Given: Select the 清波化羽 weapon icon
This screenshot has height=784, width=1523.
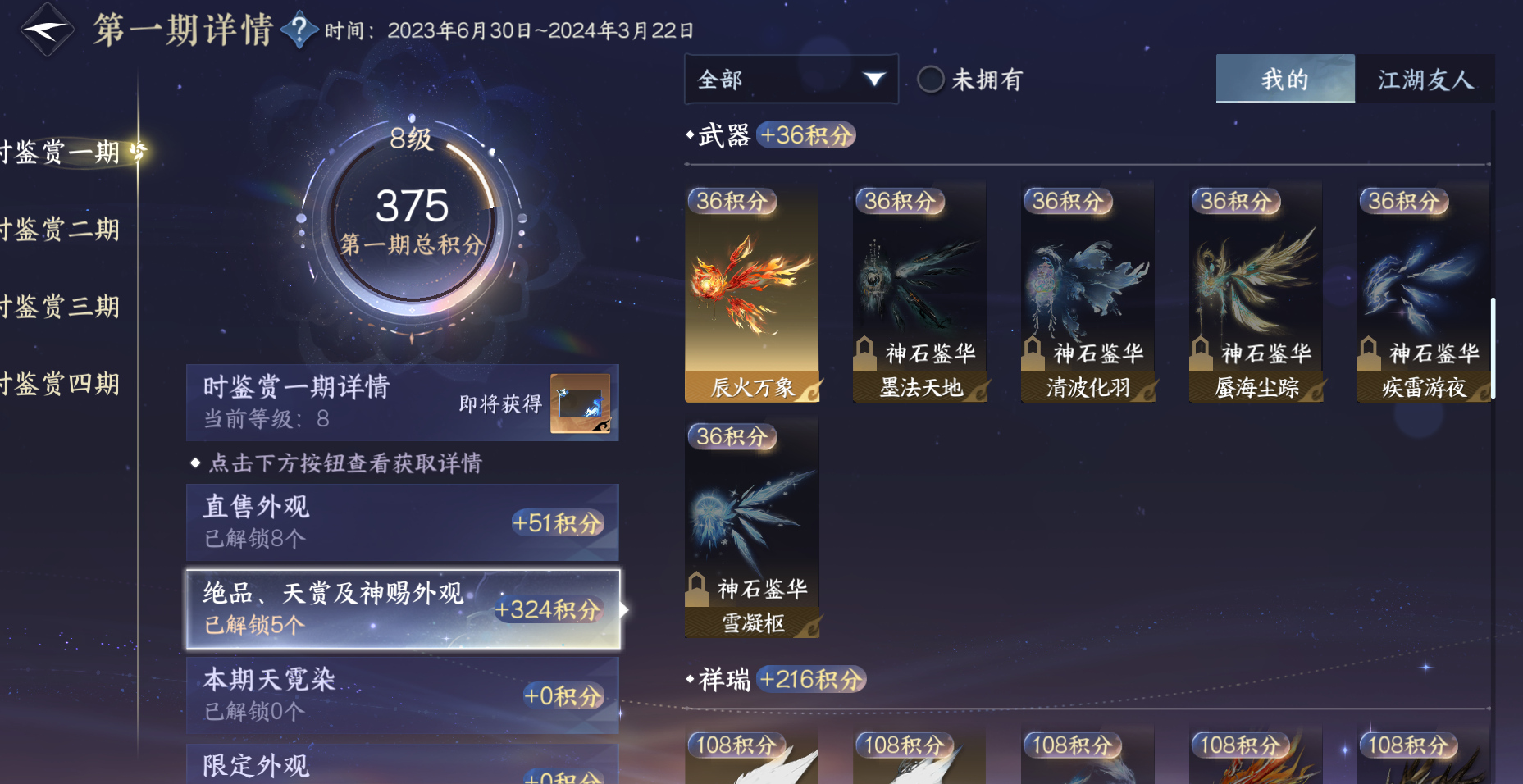Looking at the screenshot, I should [1088, 293].
